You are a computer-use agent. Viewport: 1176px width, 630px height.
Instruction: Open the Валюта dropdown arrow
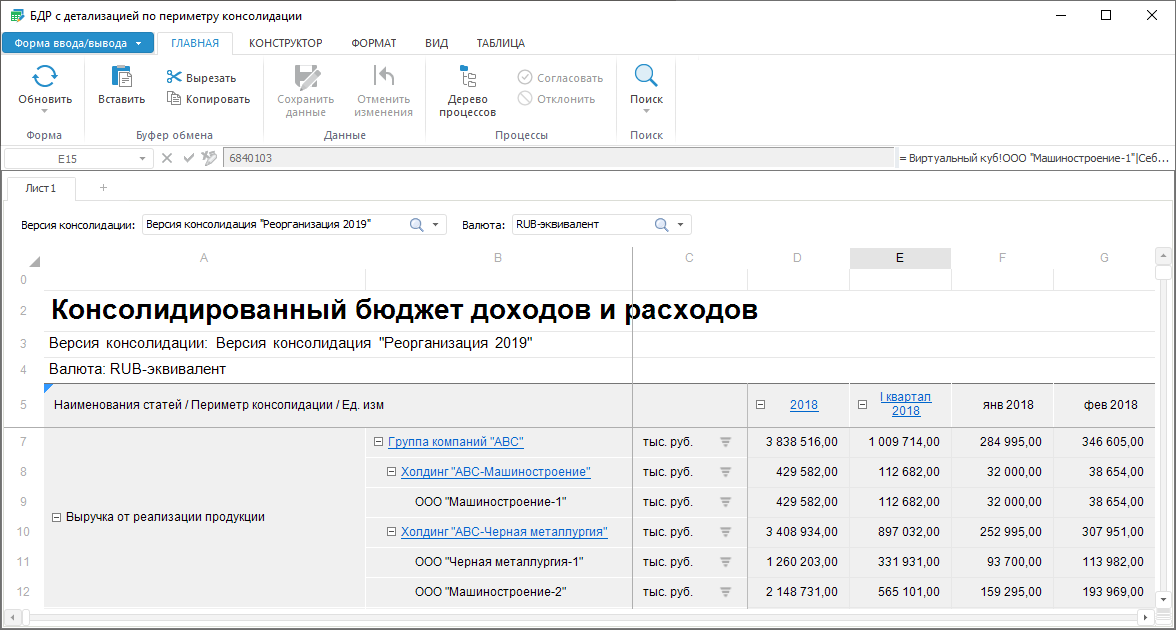[x=681, y=225]
